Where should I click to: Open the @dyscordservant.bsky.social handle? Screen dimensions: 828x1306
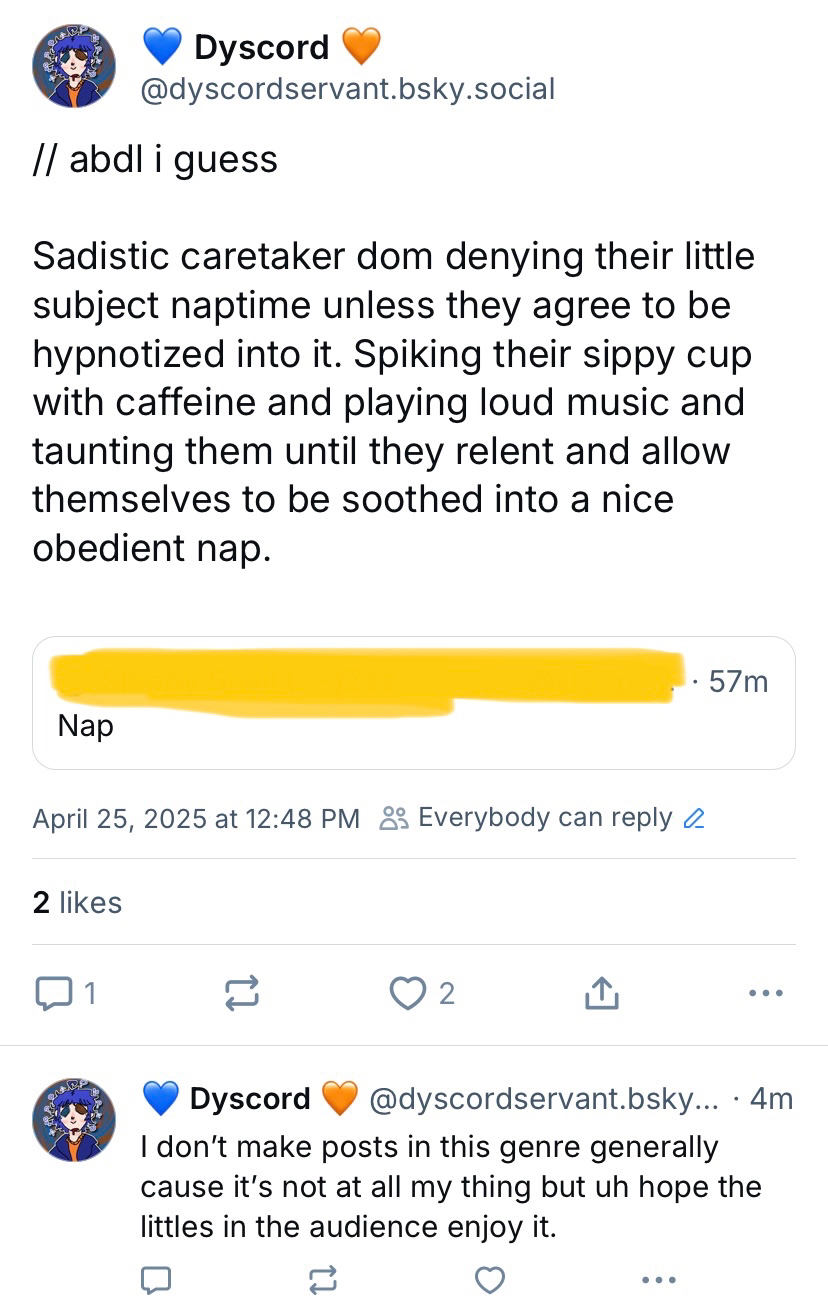348,90
